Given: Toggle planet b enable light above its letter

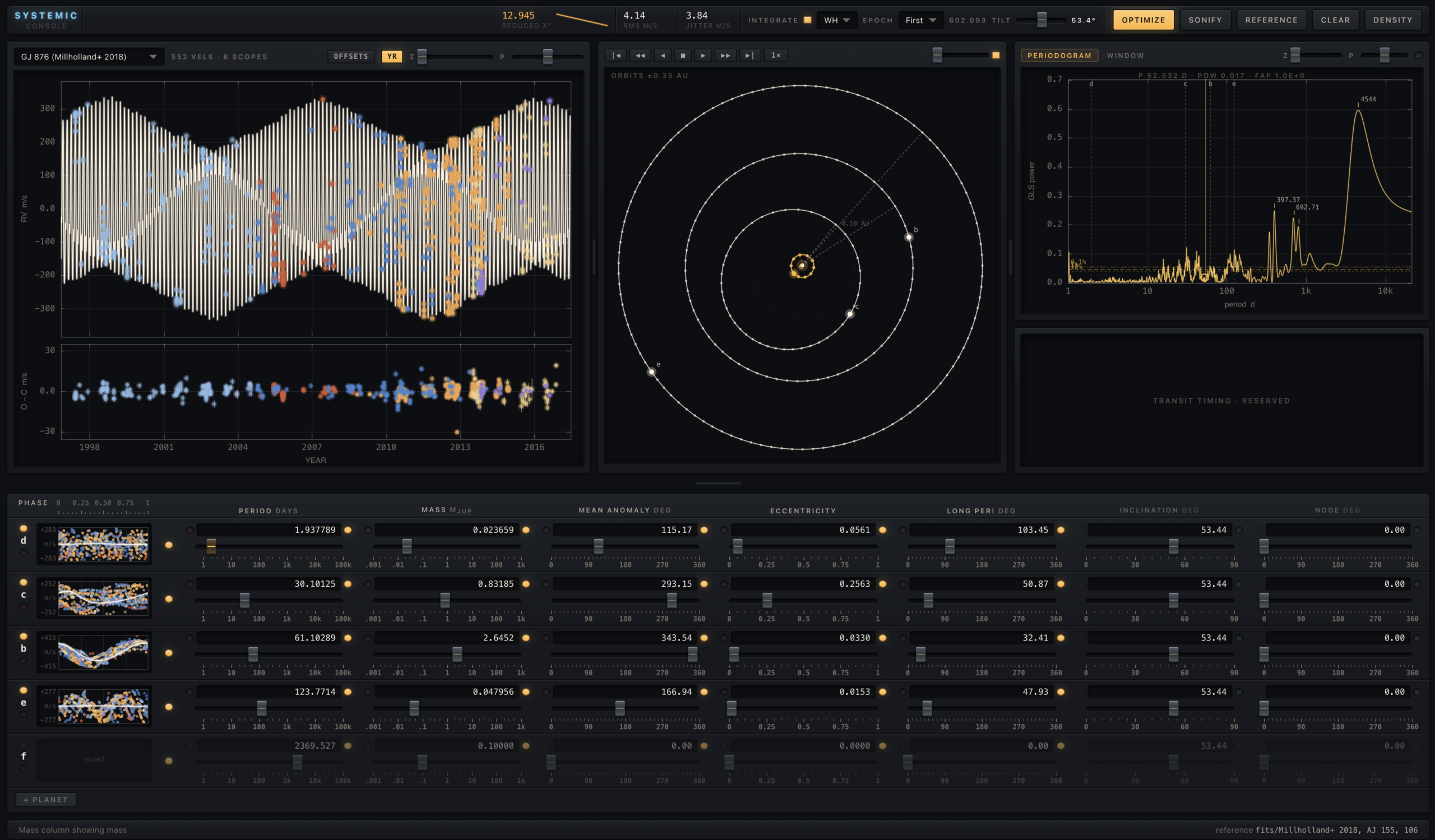Looking at the screenshot, I should 24,637.
